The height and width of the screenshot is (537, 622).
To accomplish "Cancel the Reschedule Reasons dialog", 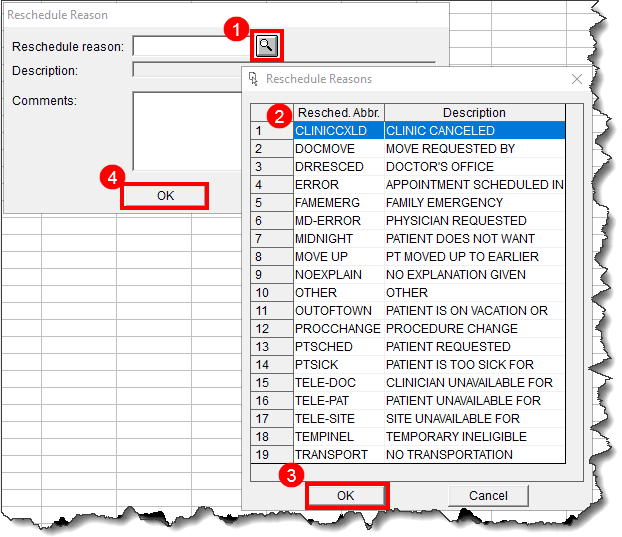I will point(488,495).
